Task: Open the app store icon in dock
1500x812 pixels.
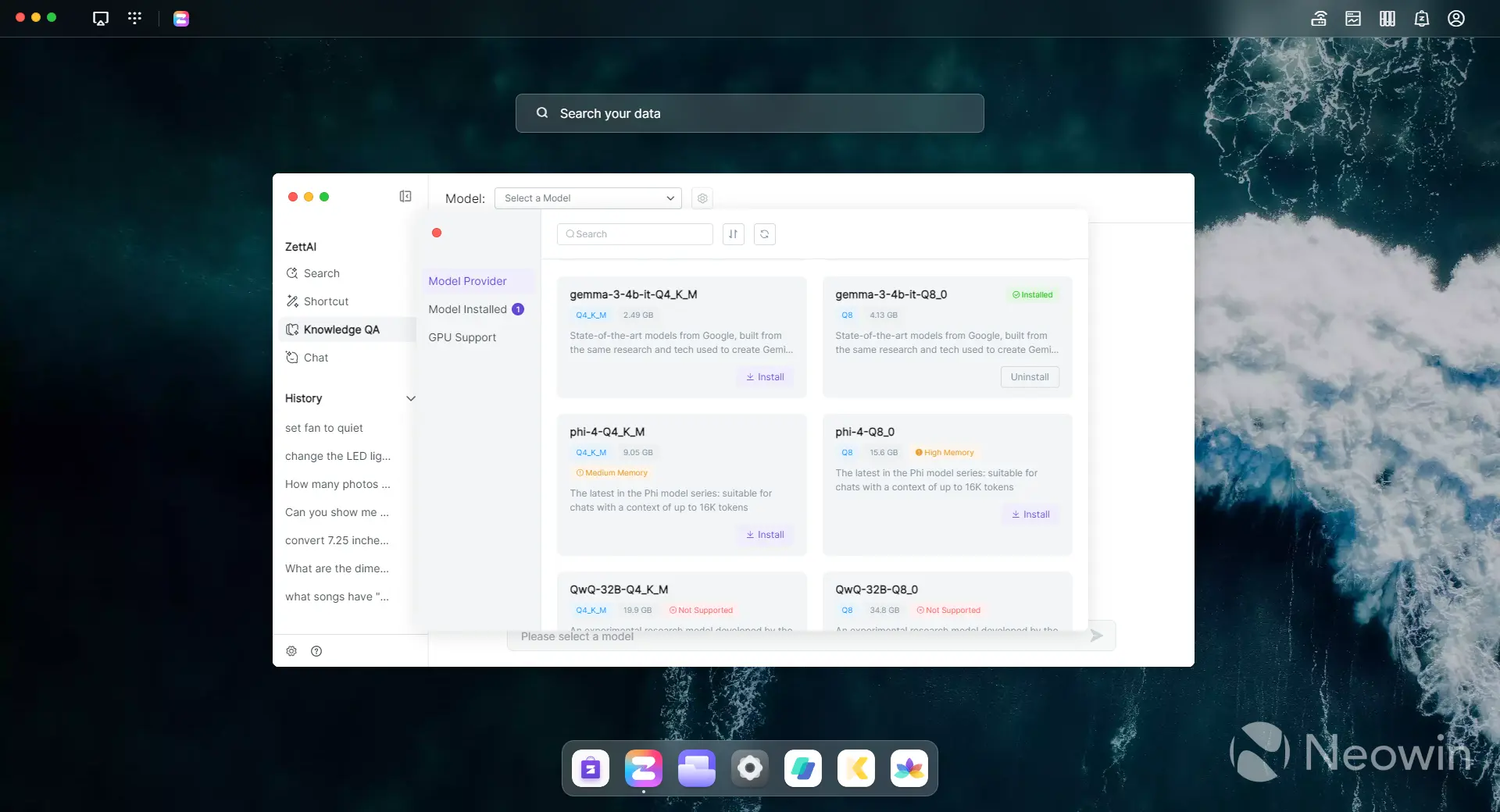Action: (x=591, y=769)
